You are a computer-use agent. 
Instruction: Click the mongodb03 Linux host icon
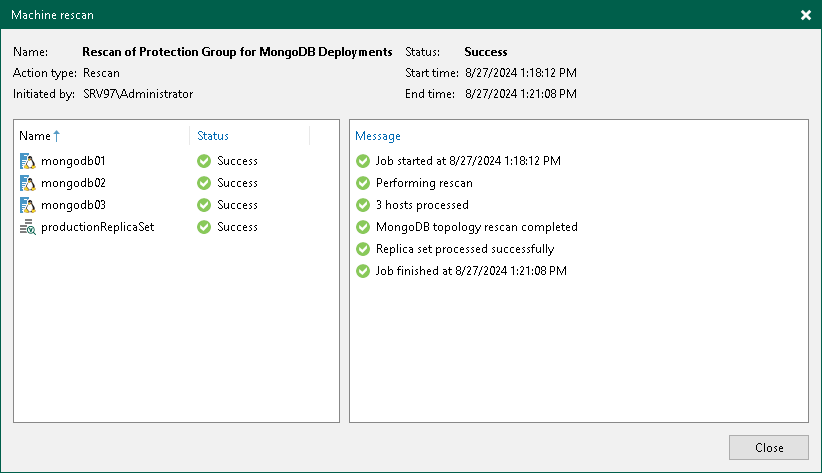click(x=28, y=205)
